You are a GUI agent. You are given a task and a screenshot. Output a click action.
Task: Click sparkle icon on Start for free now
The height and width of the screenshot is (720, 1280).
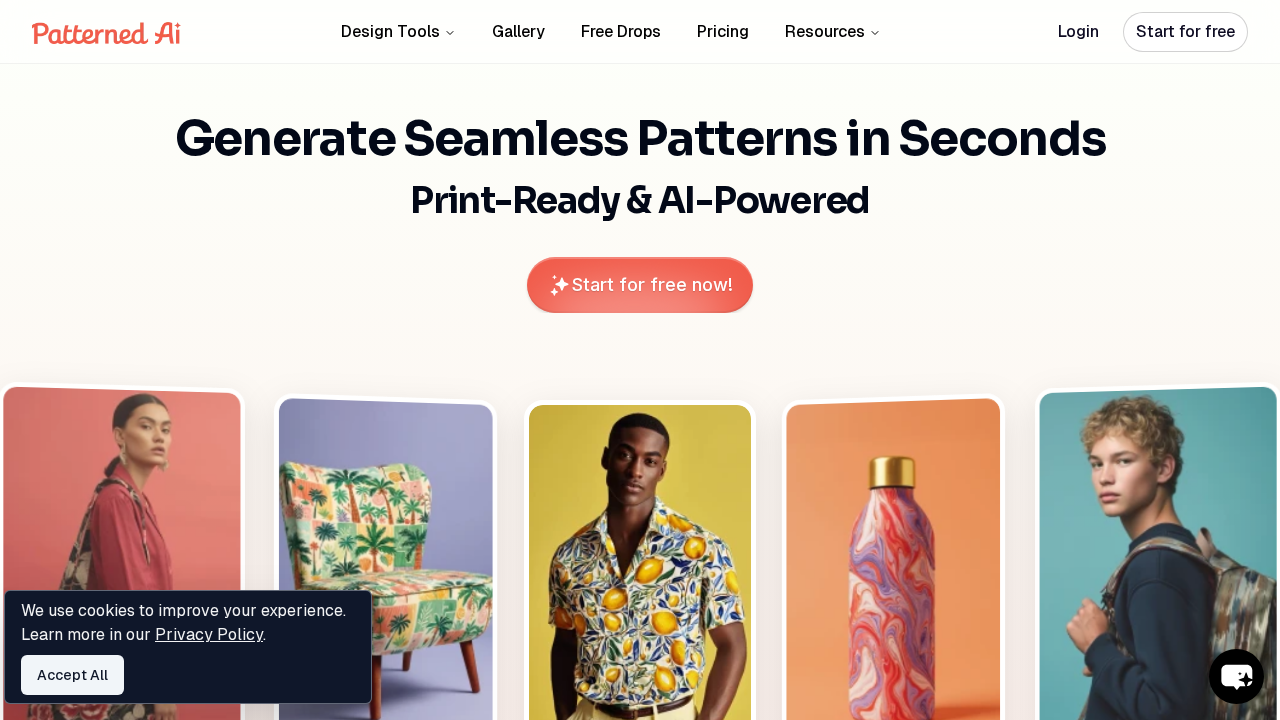[x=559, y=285]
